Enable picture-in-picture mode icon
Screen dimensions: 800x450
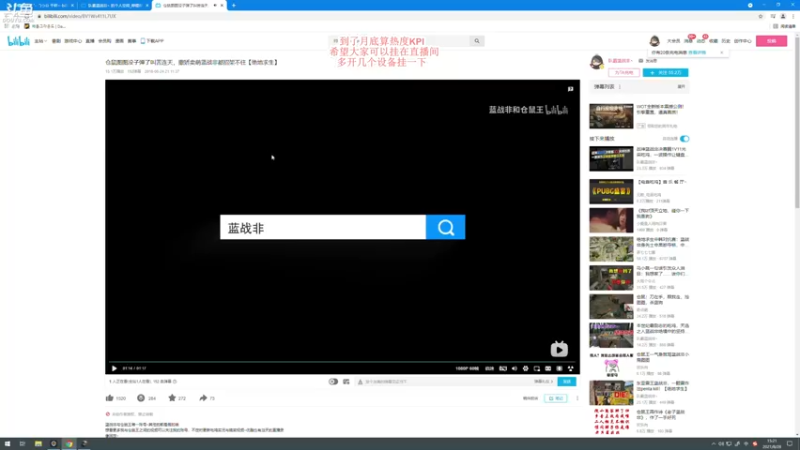[x=537, y=368]
